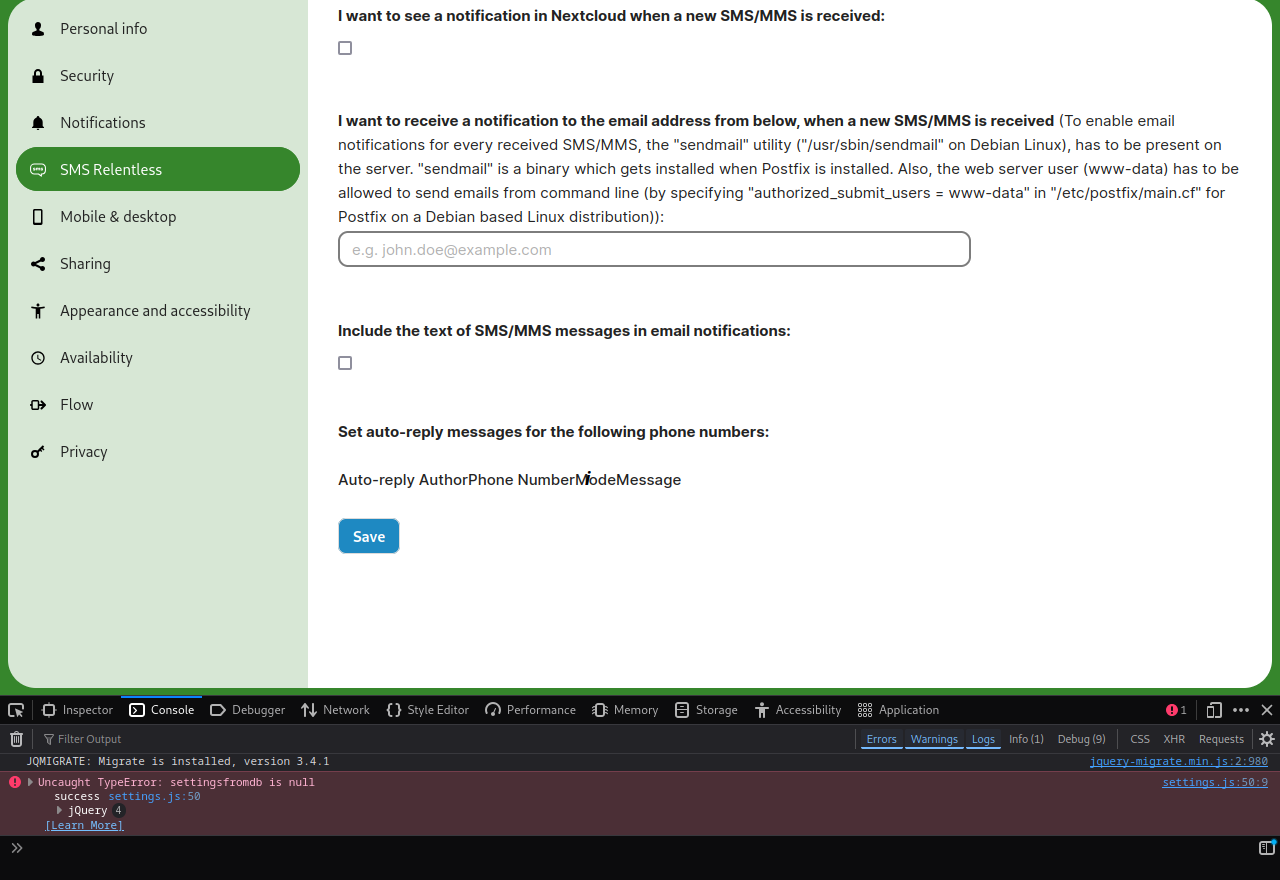Enable Nextcloud notification for new SMS checkbox
The image size is (1280, 880).
coord(345,48)
